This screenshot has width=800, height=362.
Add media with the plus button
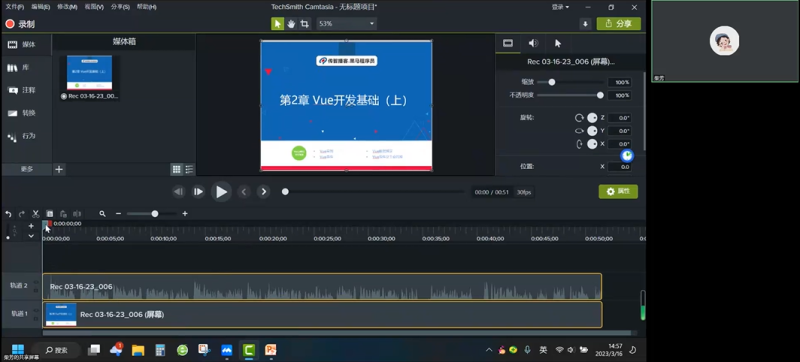coord(59,169)
